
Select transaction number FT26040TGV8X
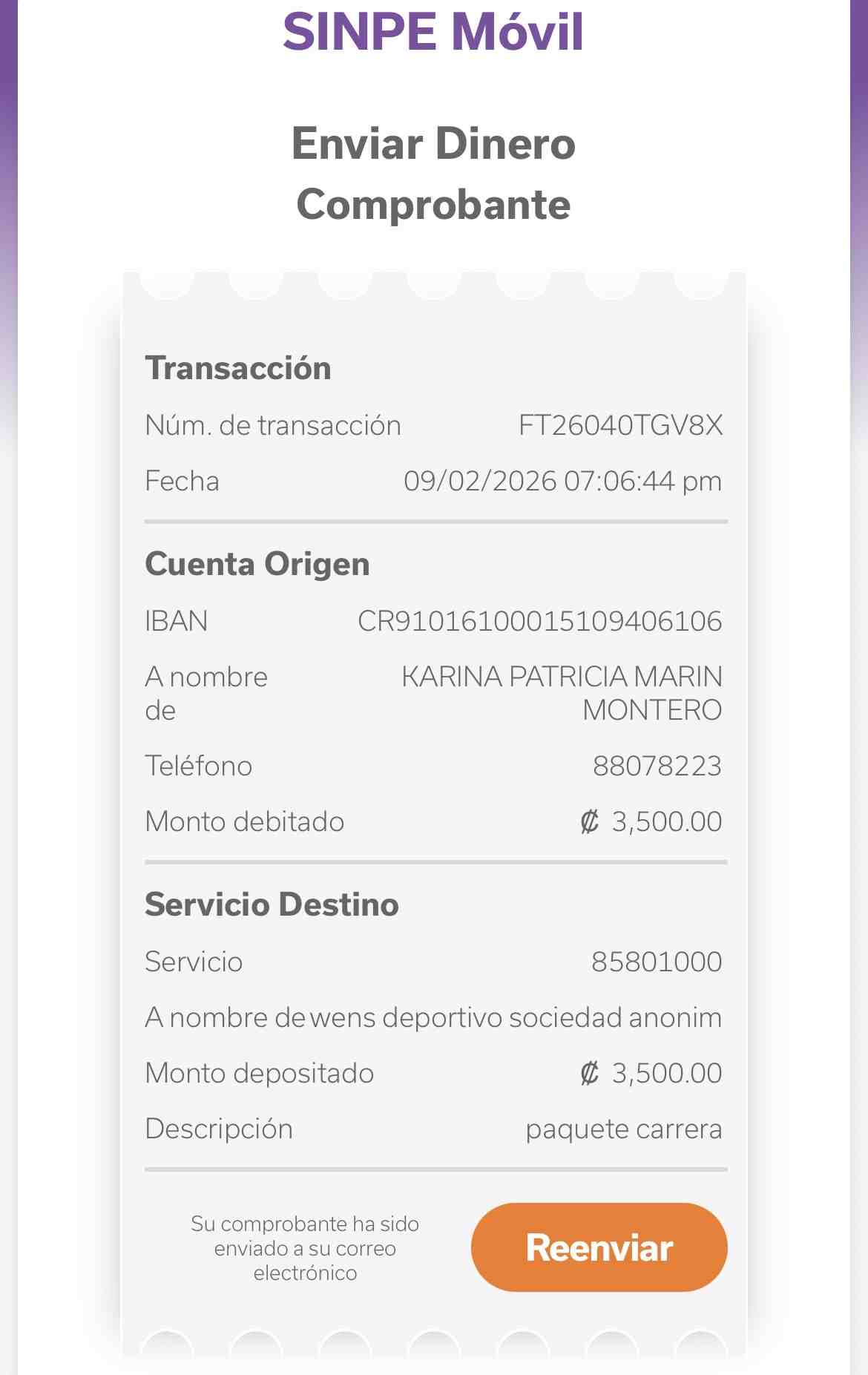620,425
